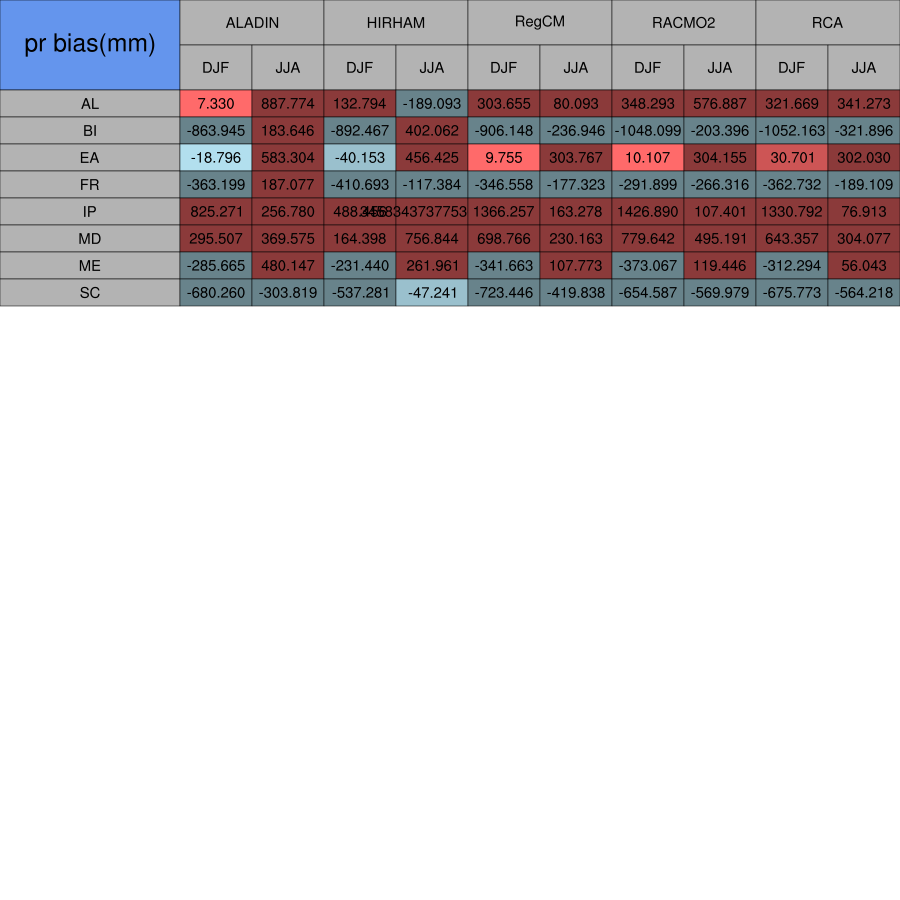This screenshot has height=900, width=900.
Task: Select the SC row label
Action: pyautogui.click(x=90, y=293)
